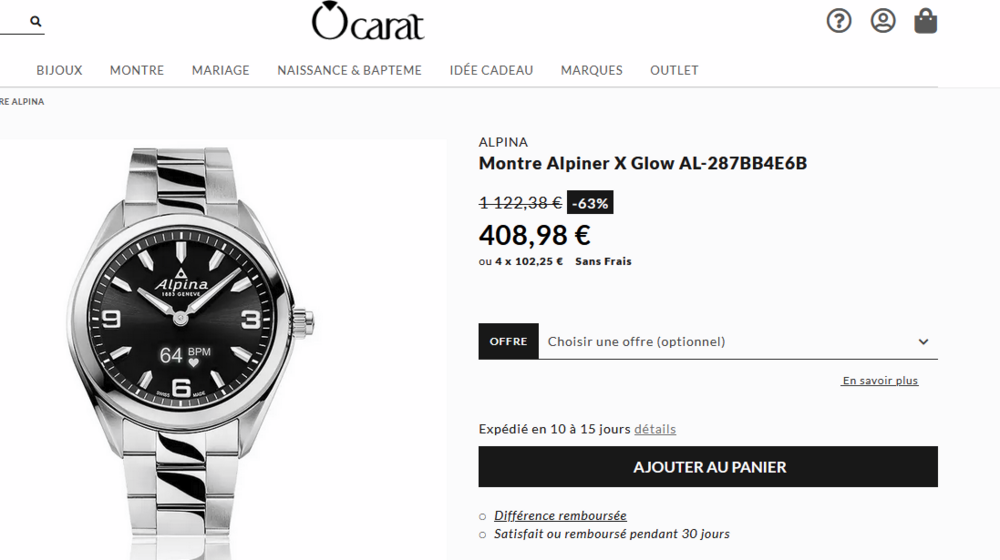Open the IDÉE CADEAU menu

491,70
